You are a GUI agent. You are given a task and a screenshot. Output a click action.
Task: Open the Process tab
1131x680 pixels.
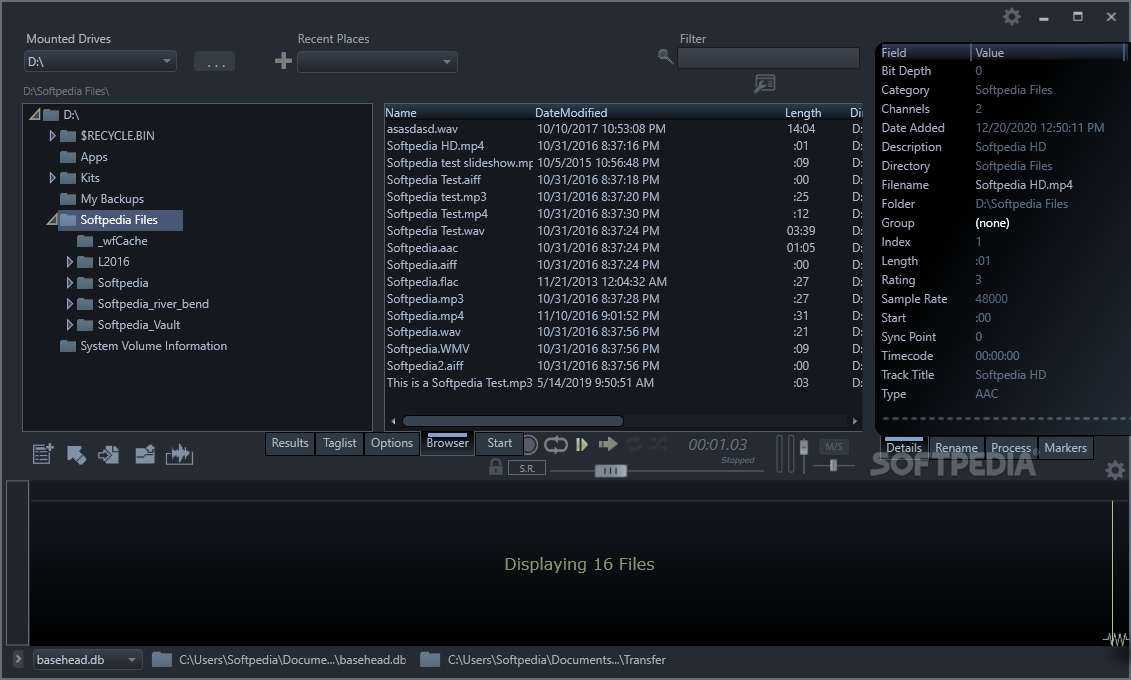pyautogui.click(x=1011, y=448)
